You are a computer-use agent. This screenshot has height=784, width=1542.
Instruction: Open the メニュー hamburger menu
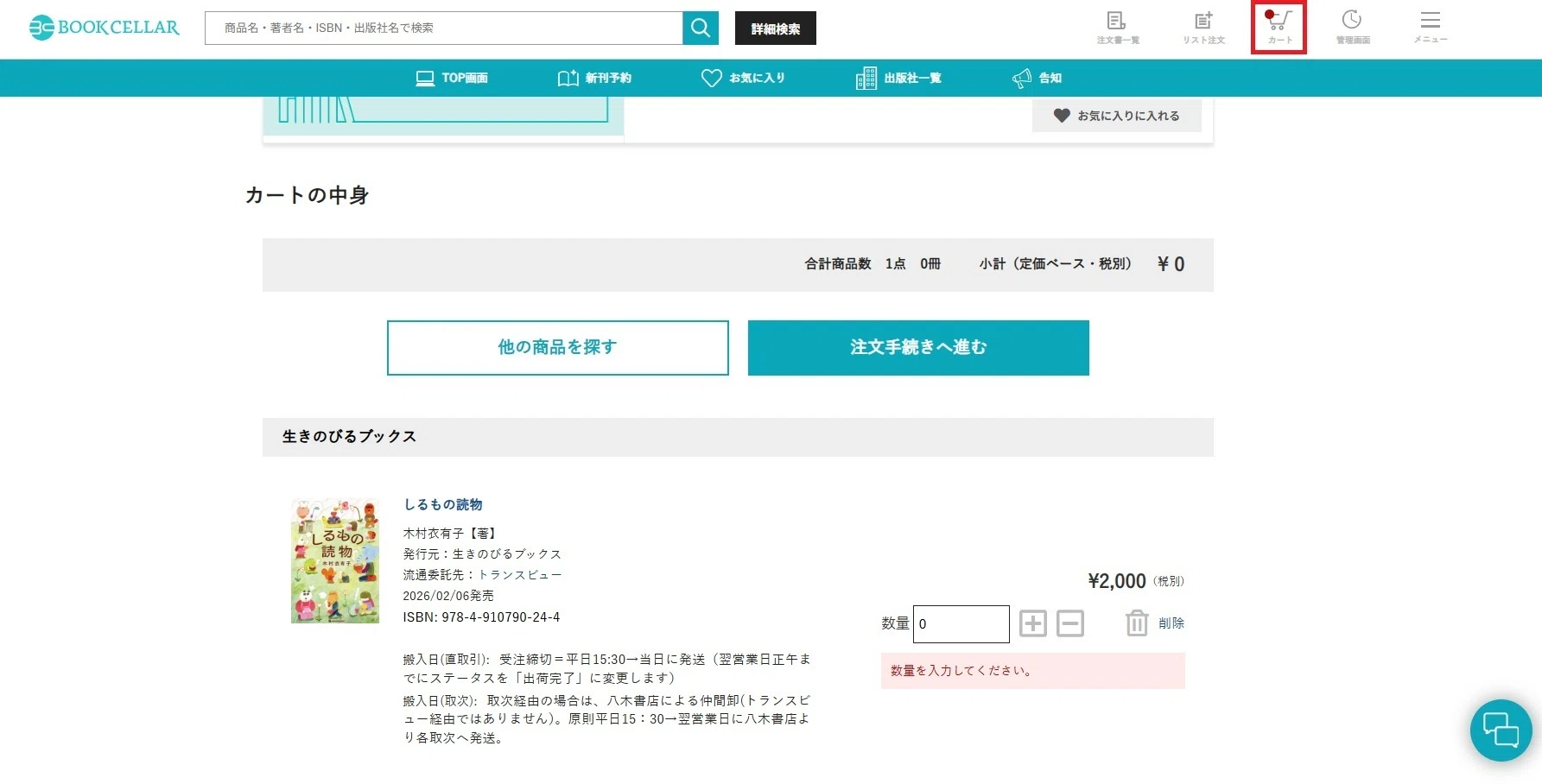click(x=1431, y=28)
